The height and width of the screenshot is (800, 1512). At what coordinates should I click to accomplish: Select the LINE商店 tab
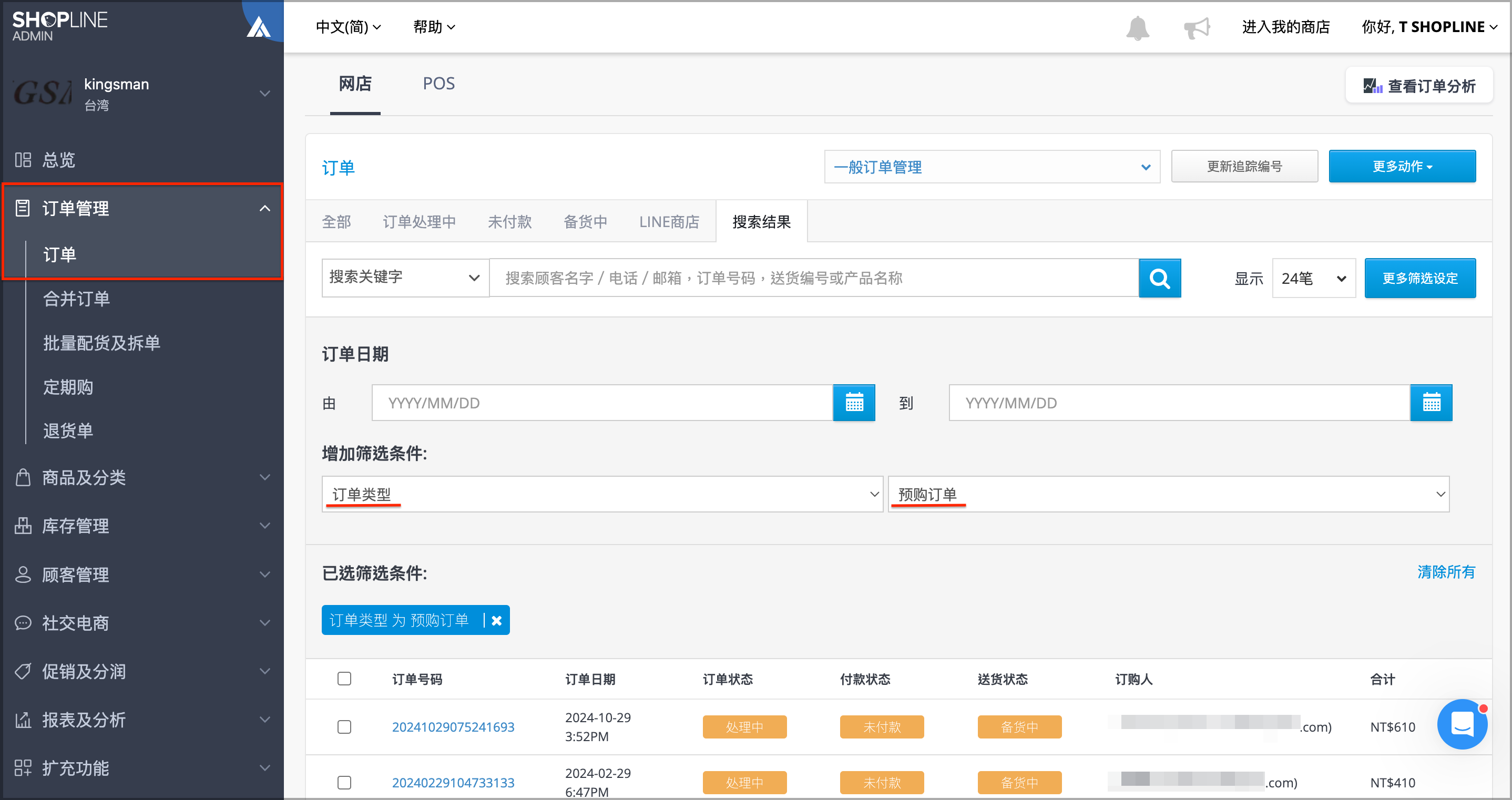point(669,221)
